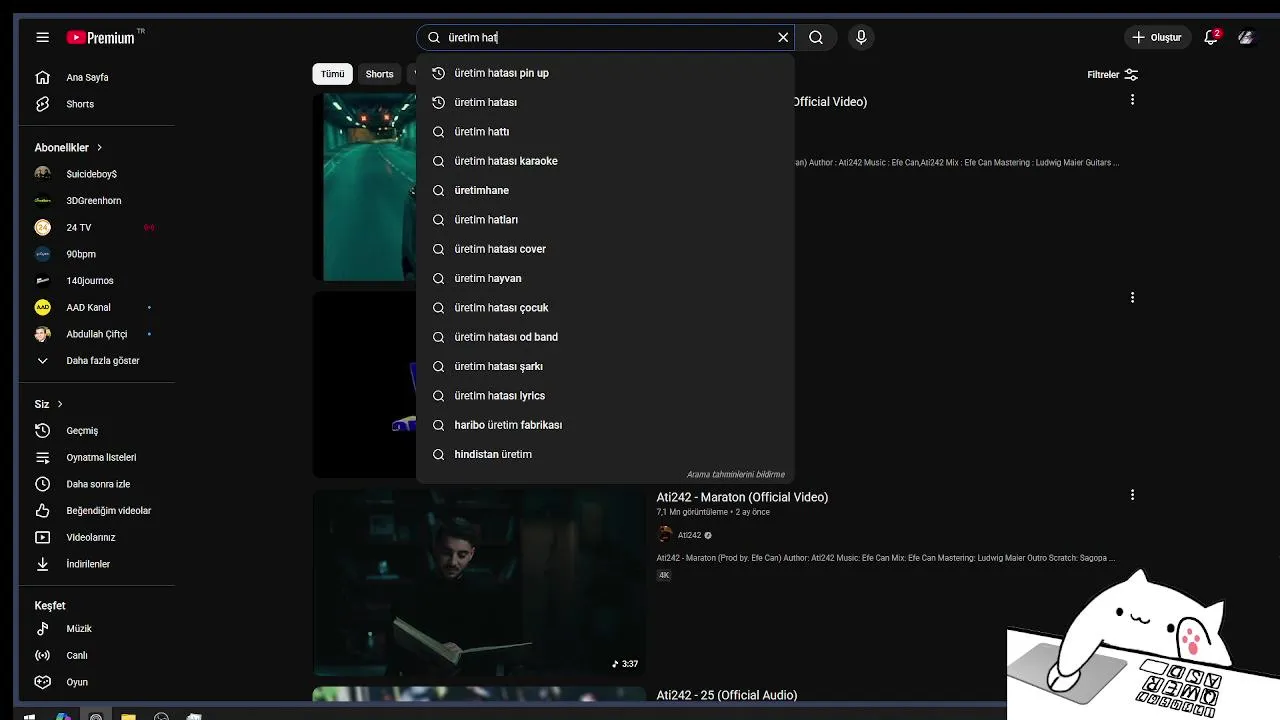Choose suggestion üretim hatası pin up
Image resolution: width=1280 pixels, height=720 pixels.
pyautogui.click(x=605, y=73)
